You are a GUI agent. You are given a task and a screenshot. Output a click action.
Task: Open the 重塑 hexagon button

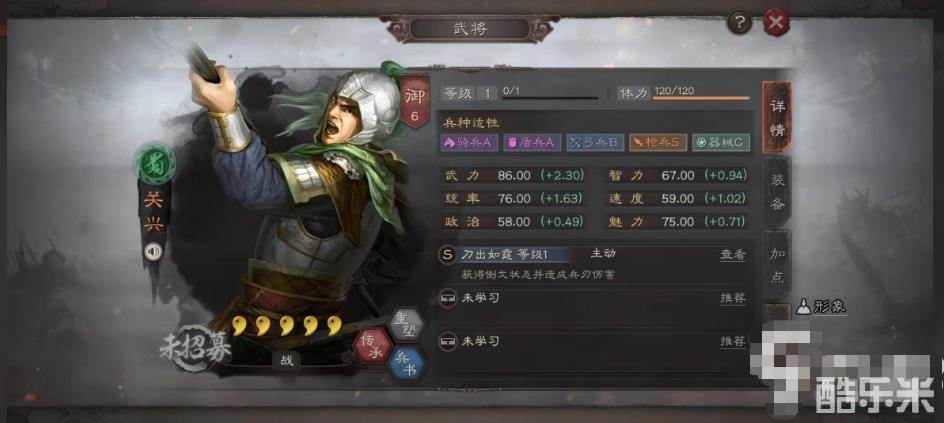[x=406, y=323]
